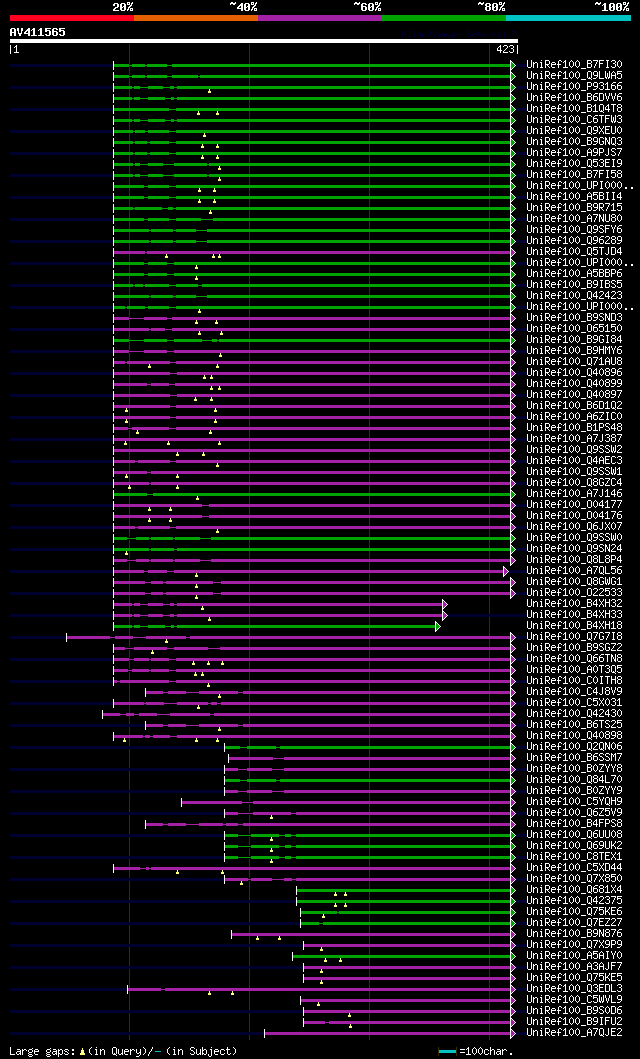Screen dimensions: 640x1059
Task: Click the purple arrowhead ending the Q3EDL3 row
Action: pos(513,989)
